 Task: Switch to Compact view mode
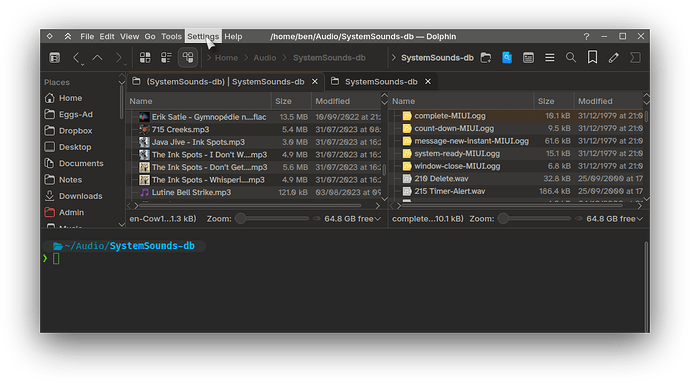[x=166, y=58]
